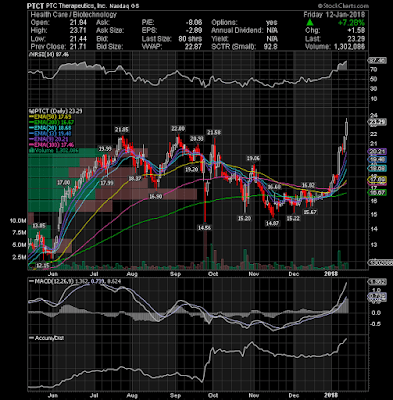The width and height of the screenshot is (393, 400).
Task: Click the 87.46 RSI value tag
Action: (x=377, y=61)
